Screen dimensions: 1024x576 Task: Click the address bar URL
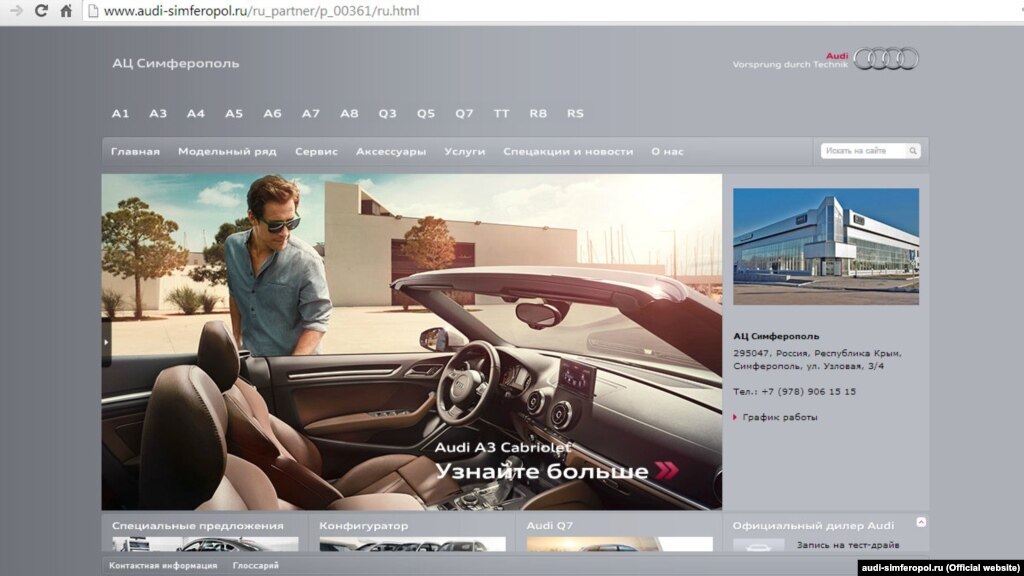261,11
